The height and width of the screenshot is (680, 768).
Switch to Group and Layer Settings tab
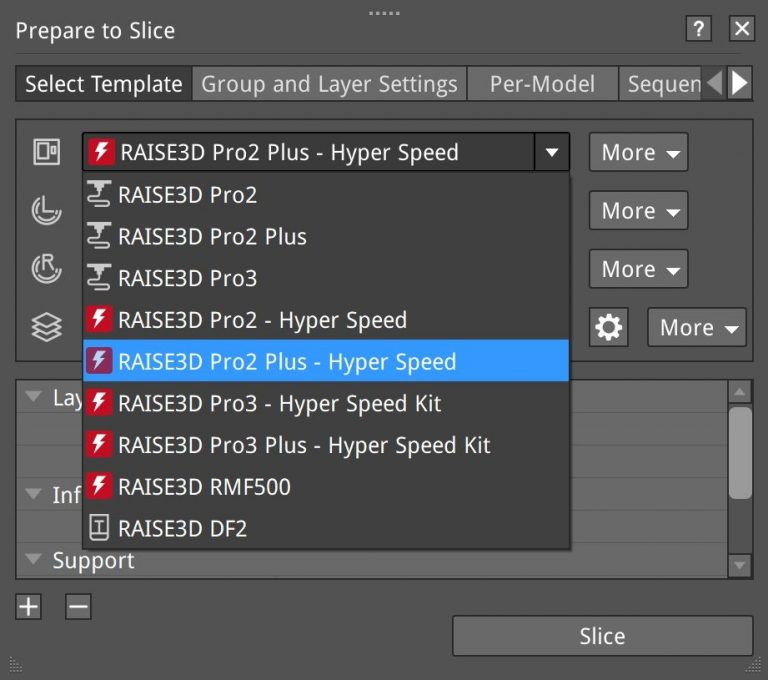(329, 84)
